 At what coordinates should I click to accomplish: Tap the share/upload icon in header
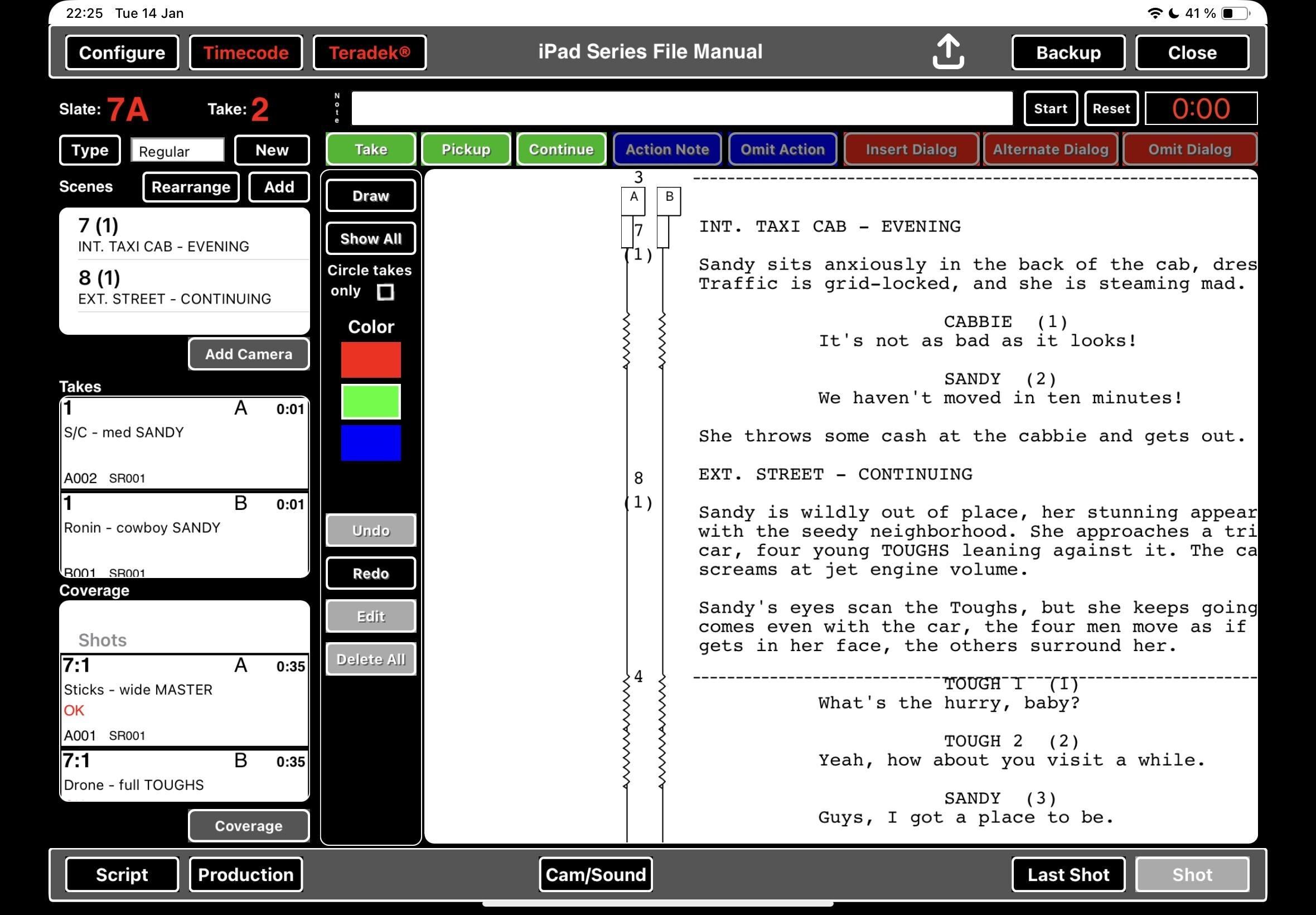[947, 51]
